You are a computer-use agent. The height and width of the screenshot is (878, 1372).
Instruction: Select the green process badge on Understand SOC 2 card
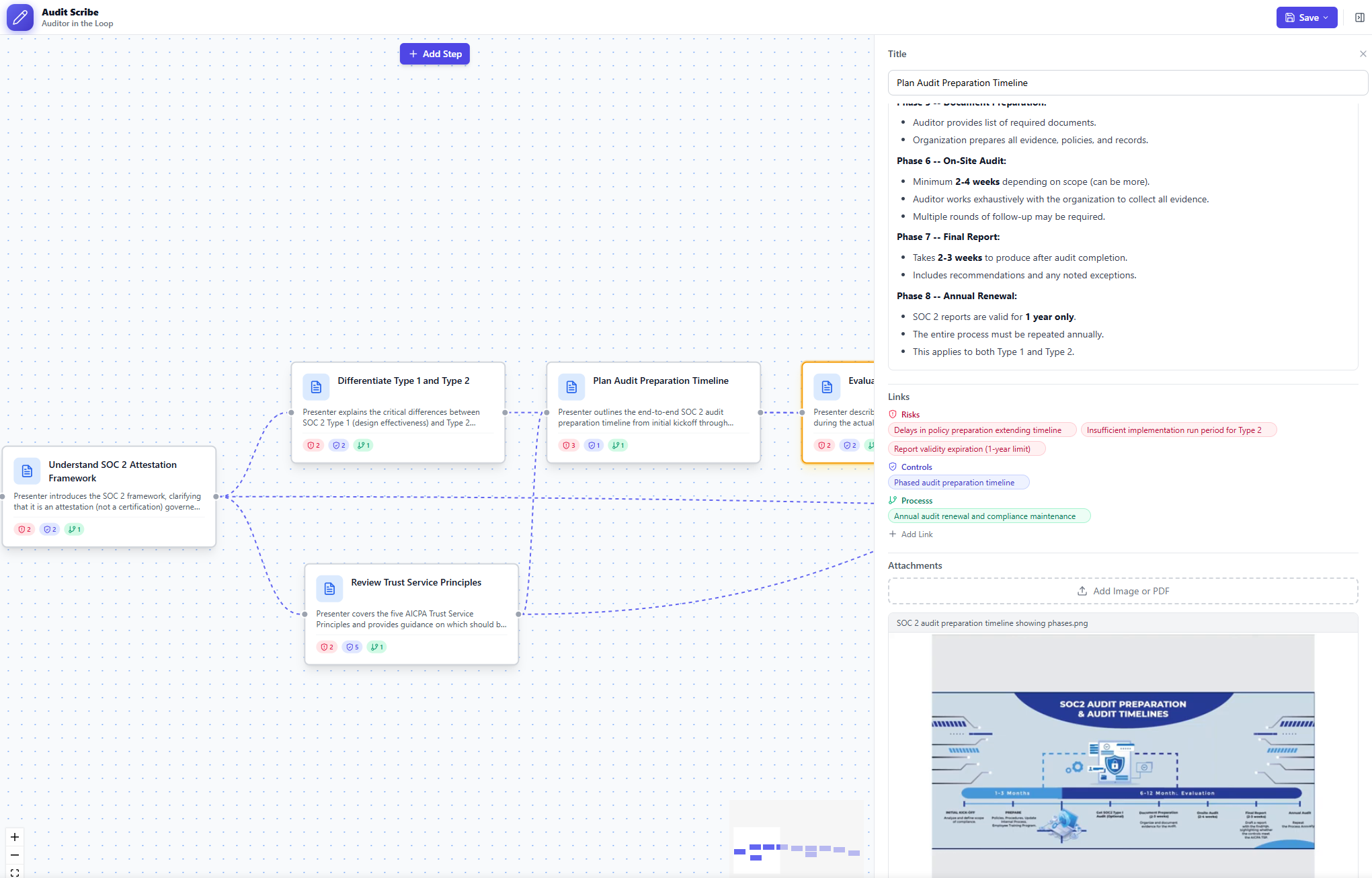pos(74,529)
